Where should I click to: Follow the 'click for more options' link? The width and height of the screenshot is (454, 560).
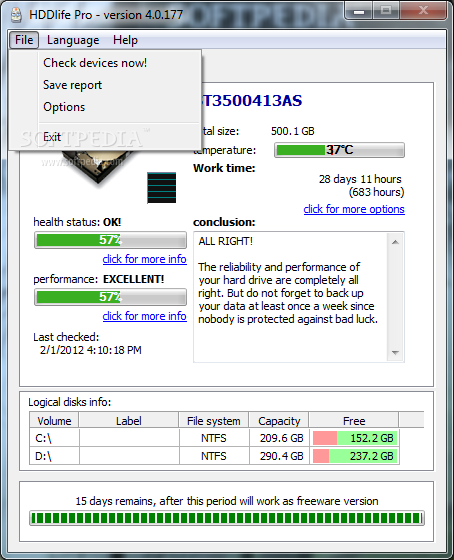[x=354, y=209]
